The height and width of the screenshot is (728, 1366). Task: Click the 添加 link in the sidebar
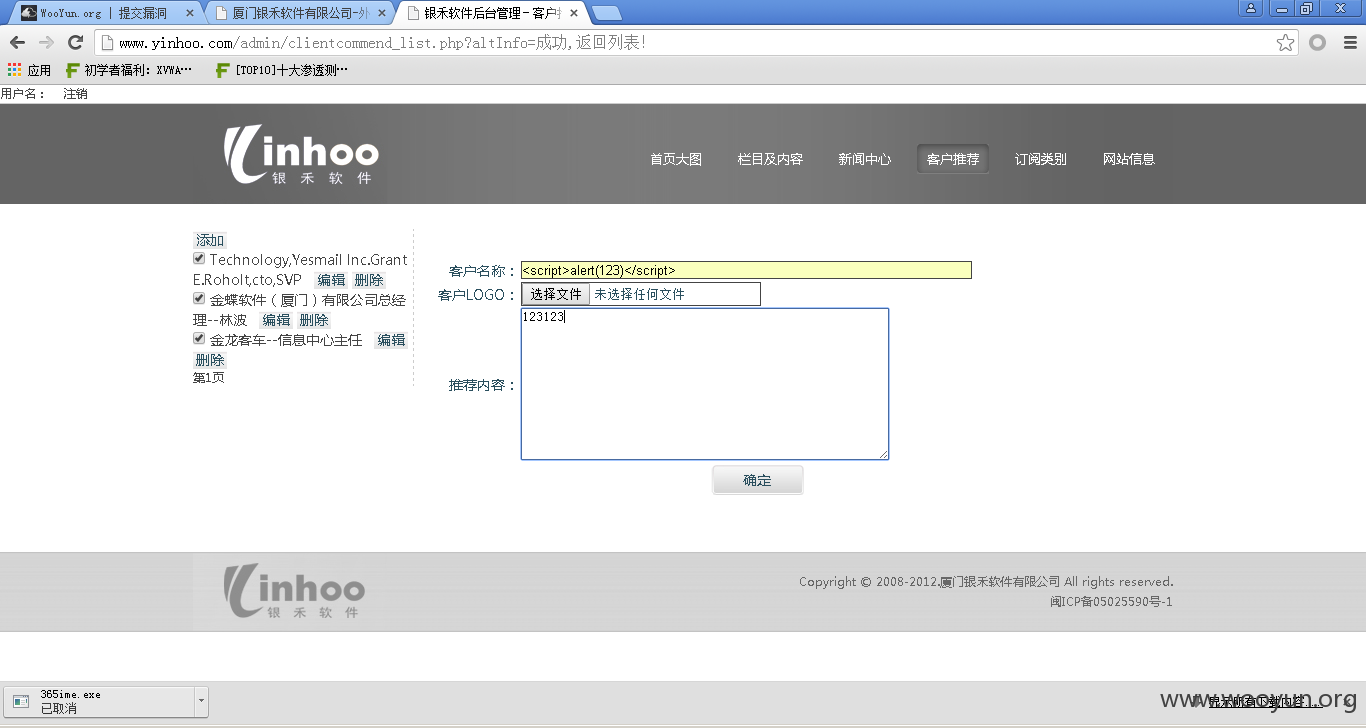(x=210, y=240)
